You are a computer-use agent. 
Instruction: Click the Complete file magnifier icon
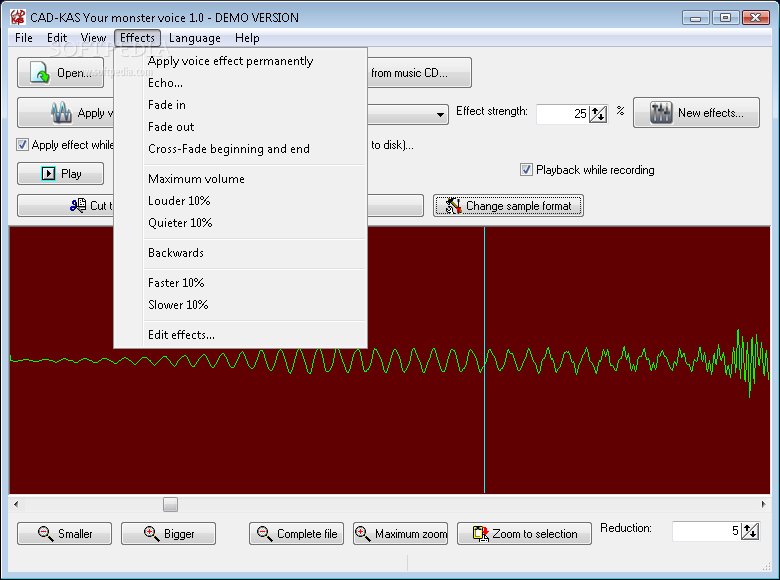tap(265, 534)
